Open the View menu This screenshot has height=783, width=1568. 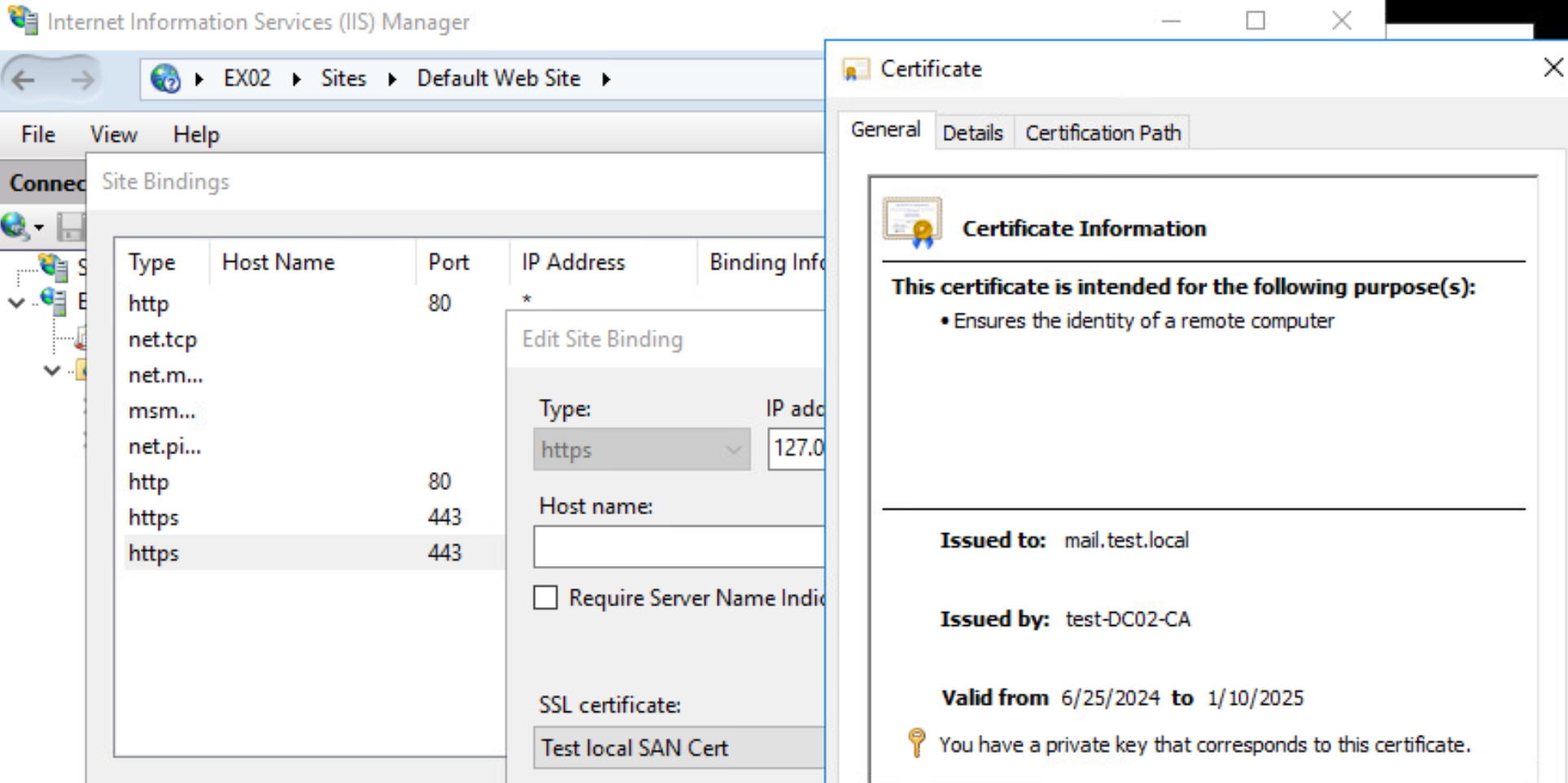point(113,134)
